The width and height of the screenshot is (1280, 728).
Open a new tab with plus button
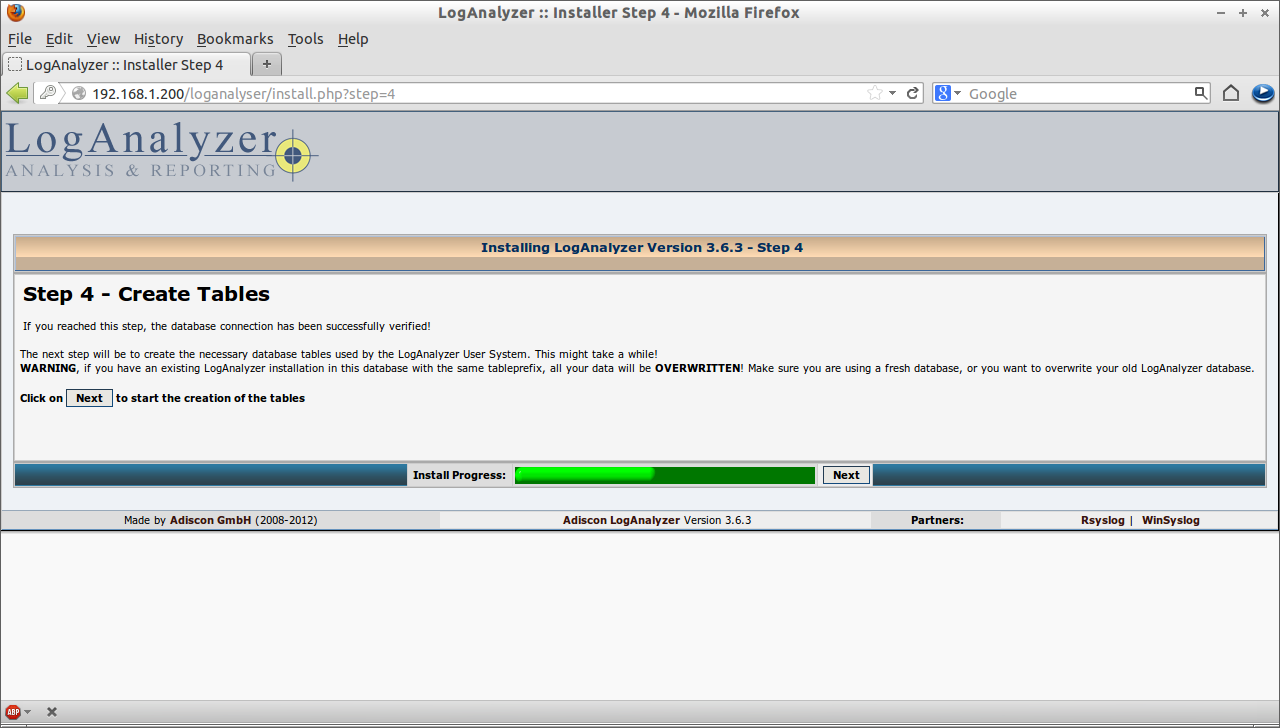[x=267, y=64]
